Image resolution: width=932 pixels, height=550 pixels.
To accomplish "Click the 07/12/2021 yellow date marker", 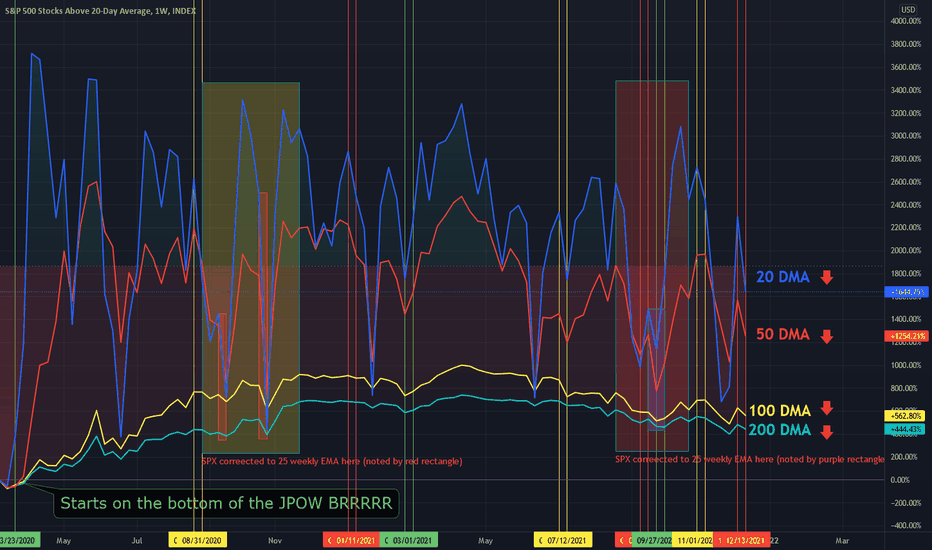I will [x=562, y=540].
